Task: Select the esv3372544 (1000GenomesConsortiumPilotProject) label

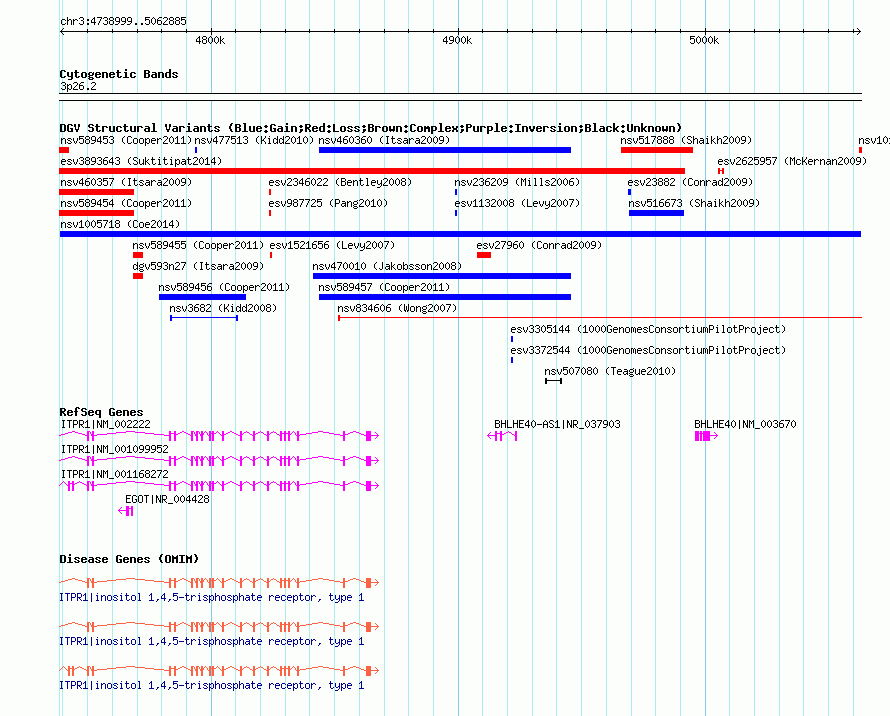Action: click(648, 350)
